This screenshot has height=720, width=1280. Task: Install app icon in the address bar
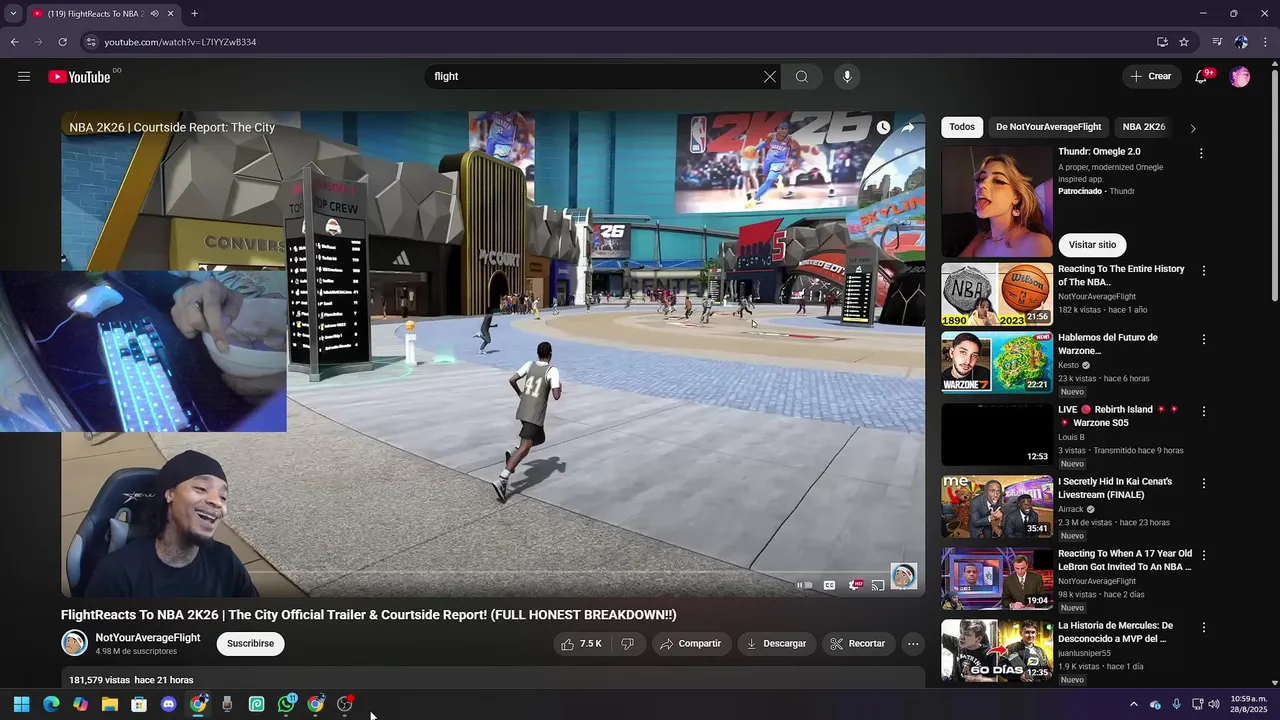[1162, 42]
